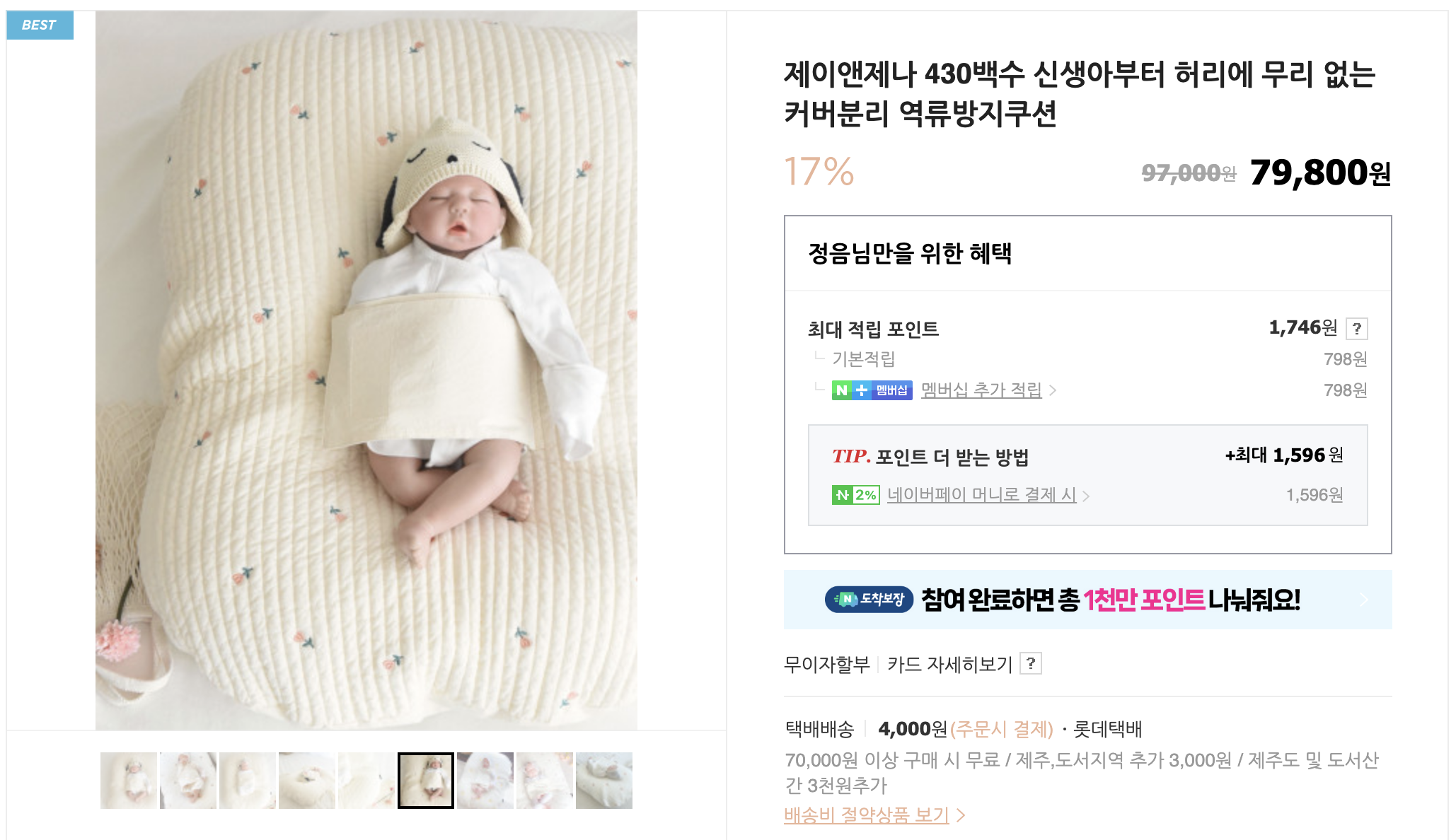The height and width of the screenshot is (840, 1456).
Task: Expand the chevron after 멤버십 추가 적립
Action: pyautogui.click(x=1053, y=390)
